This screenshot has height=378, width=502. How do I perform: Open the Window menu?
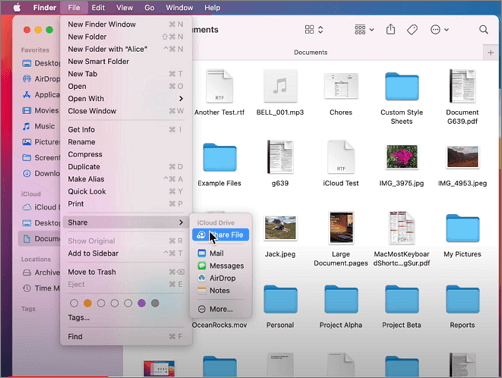click(x=179, y=7)
